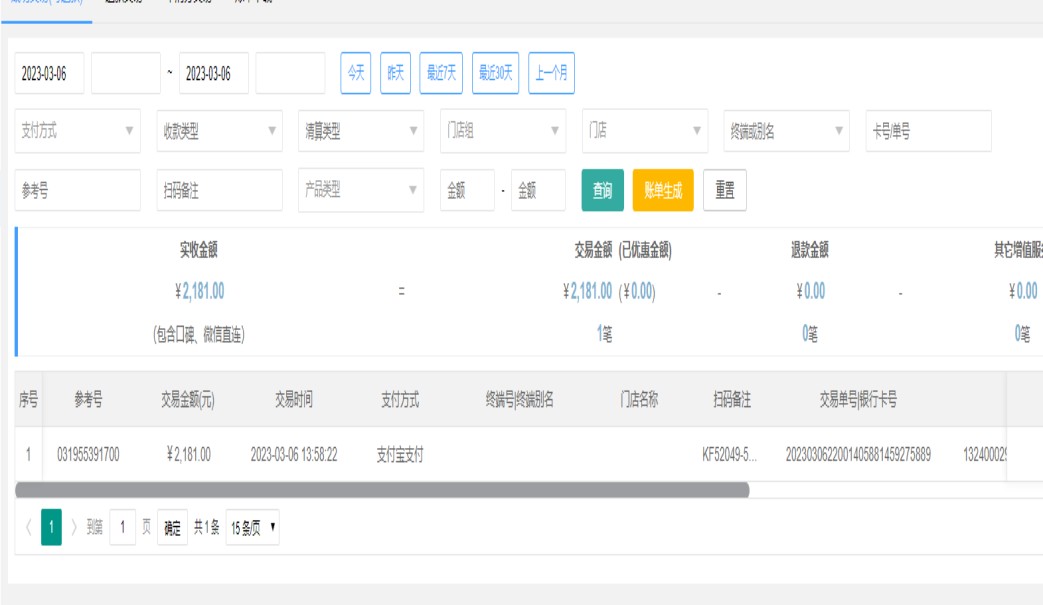Expand the 终端或别名 dropdown

click(x=786, y=131)
